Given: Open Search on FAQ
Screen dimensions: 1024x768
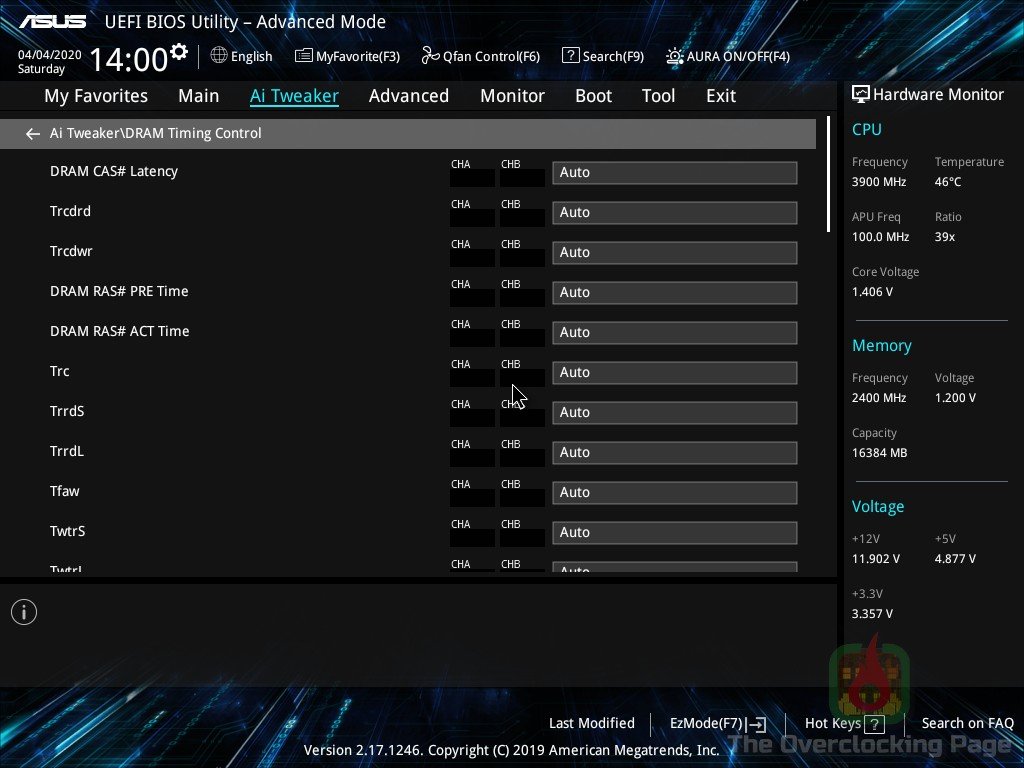Looking at the screenshot, I should (967, 723).
